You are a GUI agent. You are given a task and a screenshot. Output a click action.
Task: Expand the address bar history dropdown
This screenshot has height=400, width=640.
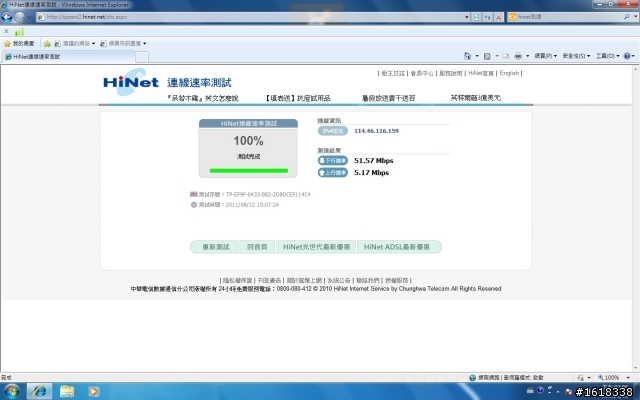[467, 17]
